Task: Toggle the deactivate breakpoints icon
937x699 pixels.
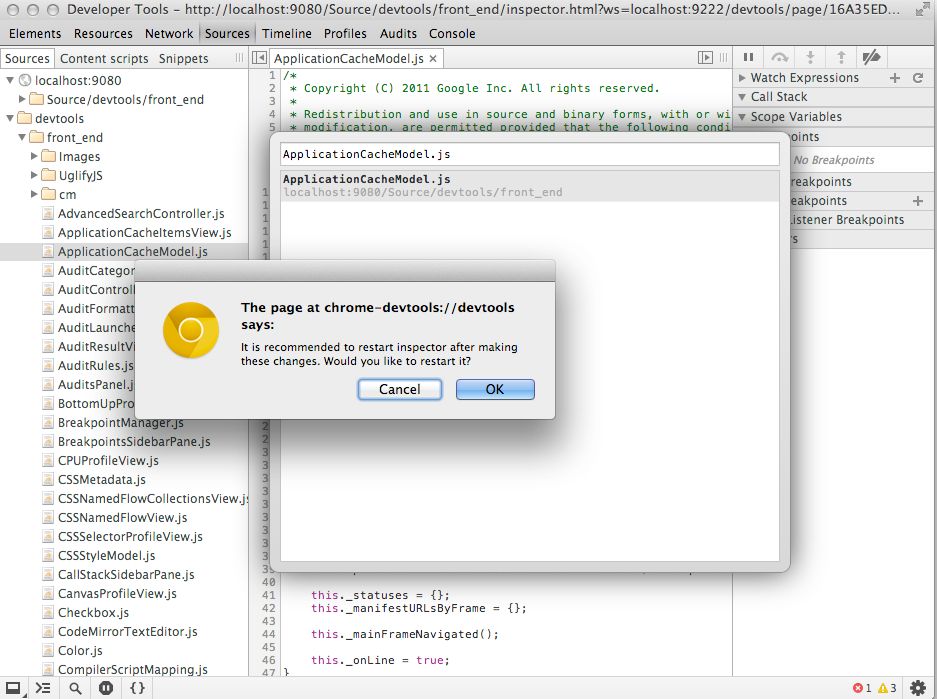Action: pyautogui.click(x=871, y=57)
